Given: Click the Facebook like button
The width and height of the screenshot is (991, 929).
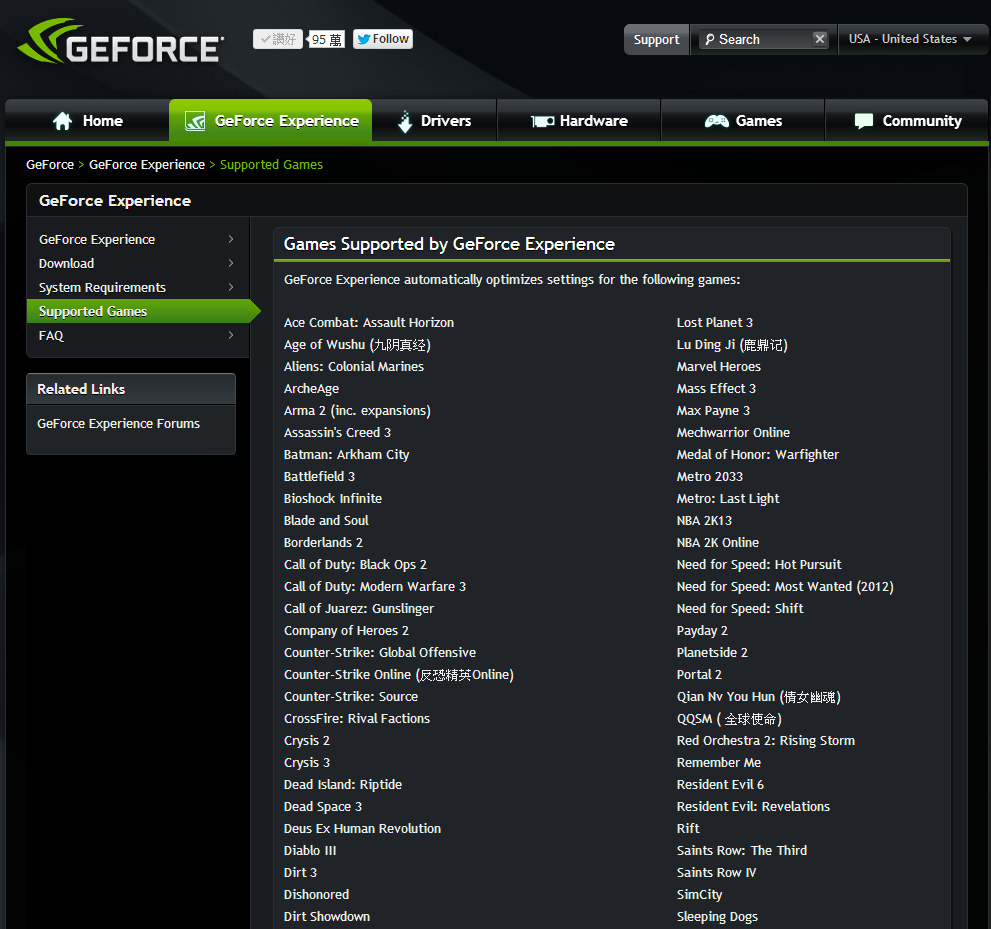Looking at the screenshot, I should pyautogui.click(x=277, y=39).
